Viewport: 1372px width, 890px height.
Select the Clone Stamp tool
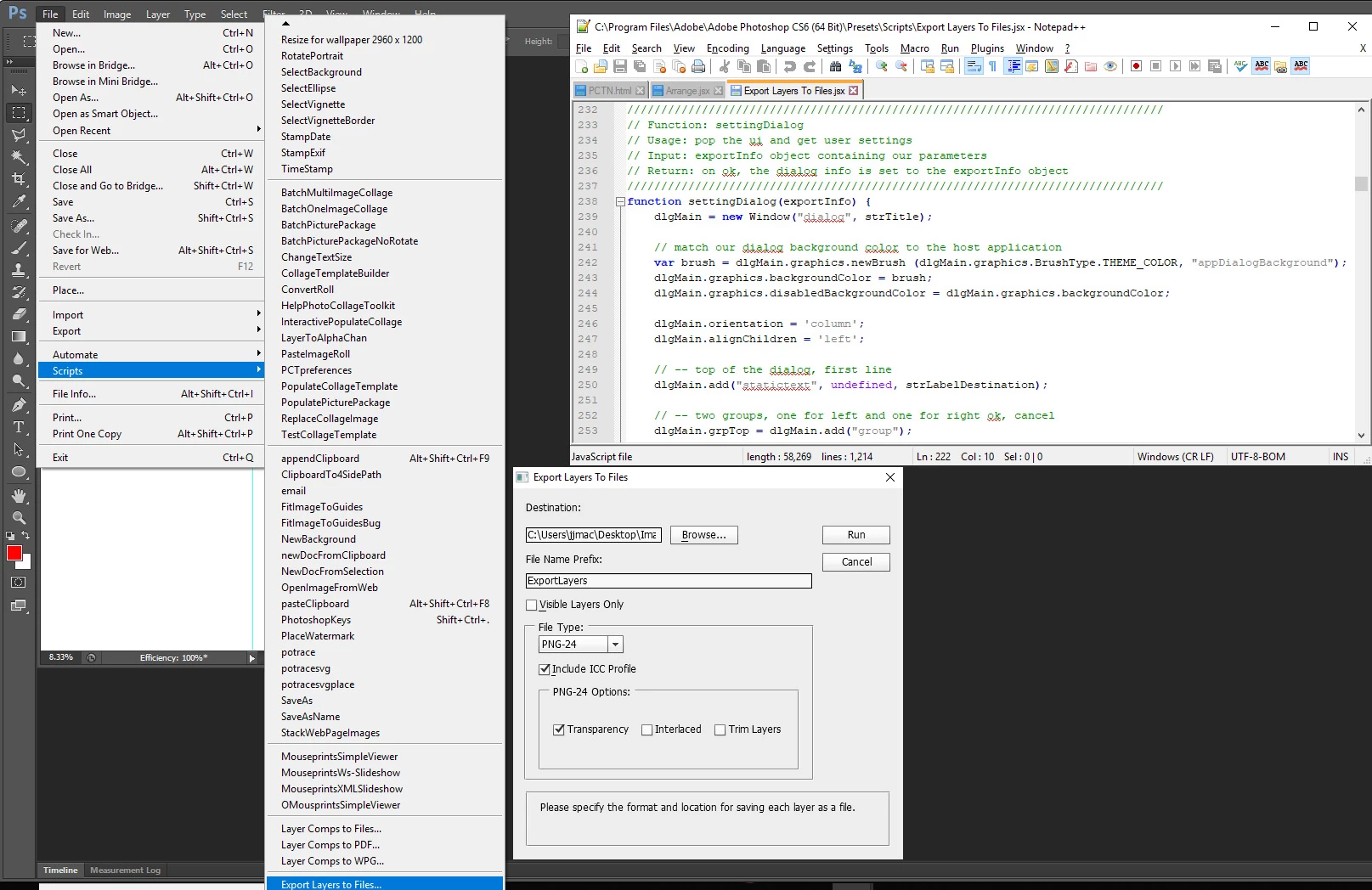pos(19,270)
